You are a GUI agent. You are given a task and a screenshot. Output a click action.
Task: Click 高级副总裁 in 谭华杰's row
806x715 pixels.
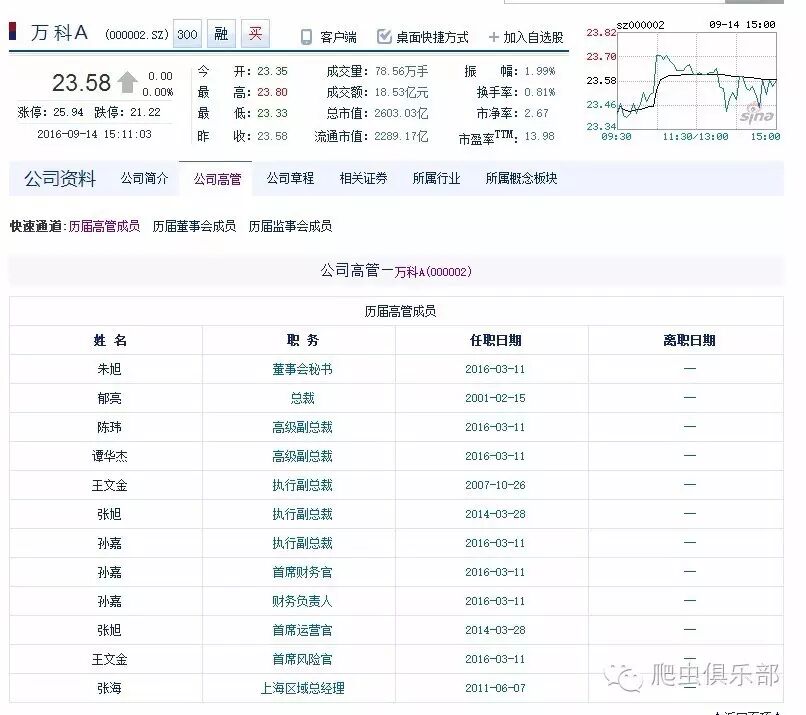click(302, 456)
